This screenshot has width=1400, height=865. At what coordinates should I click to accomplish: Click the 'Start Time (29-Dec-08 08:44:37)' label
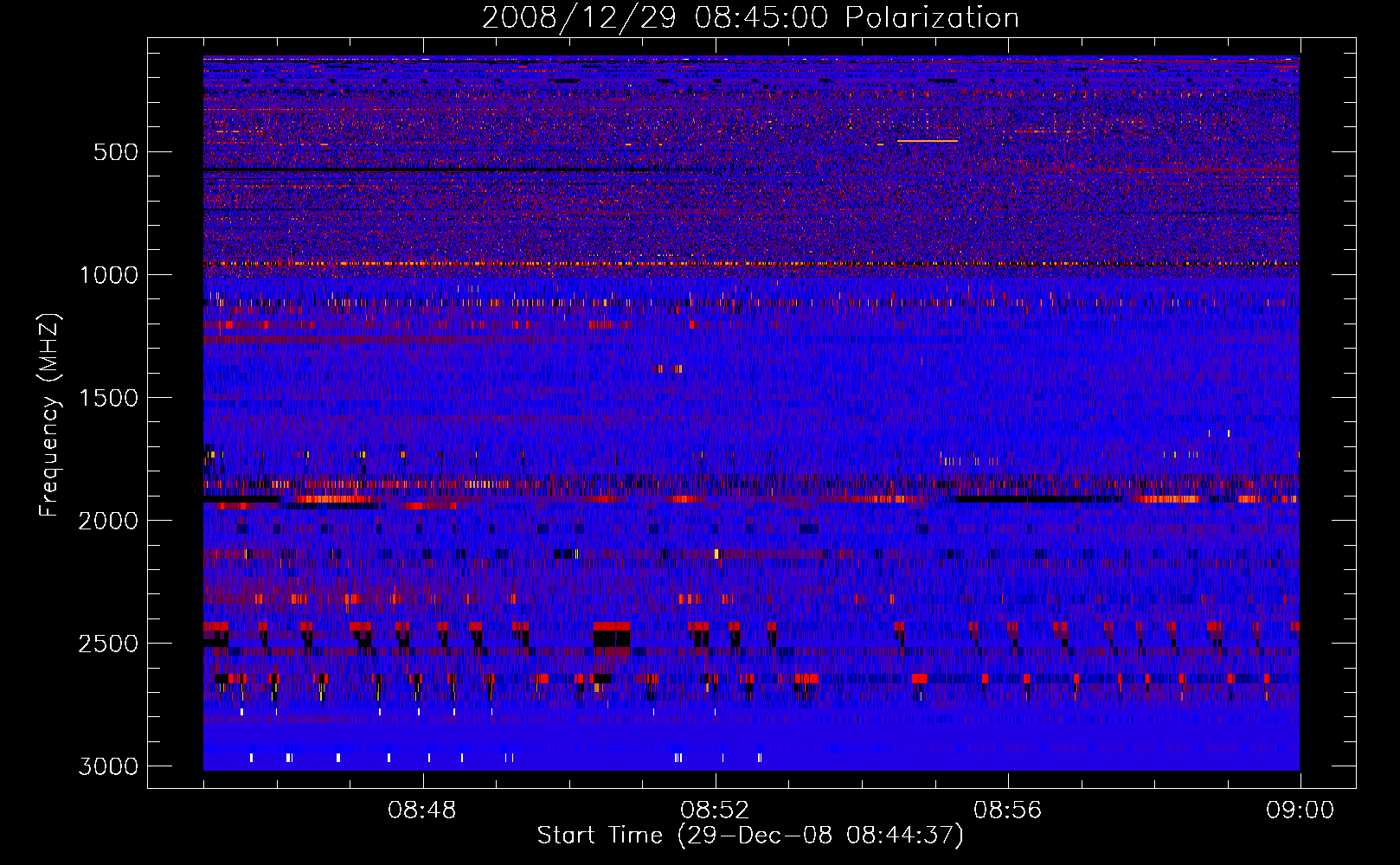pos(750,836)
